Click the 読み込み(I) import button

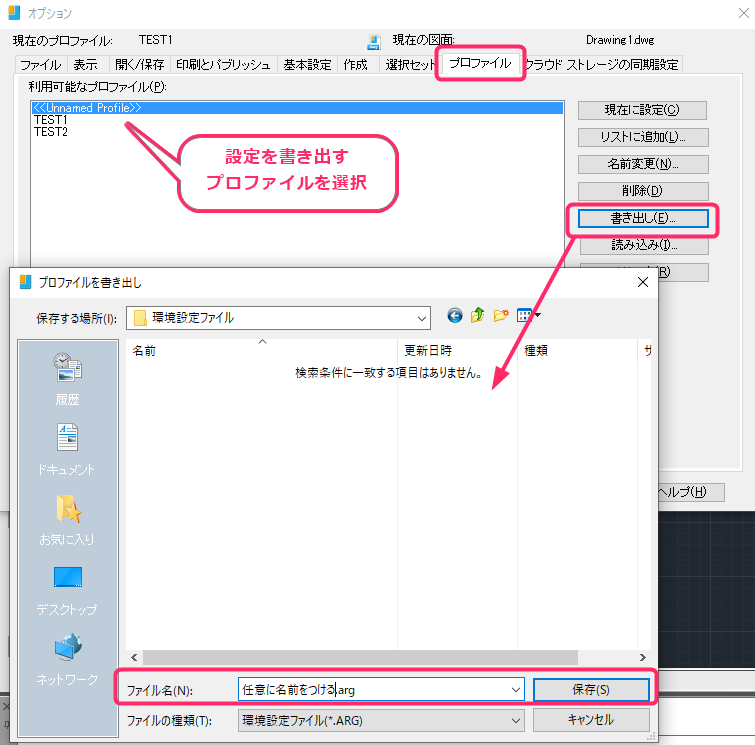pyautogui.click(x=644, y=245)
